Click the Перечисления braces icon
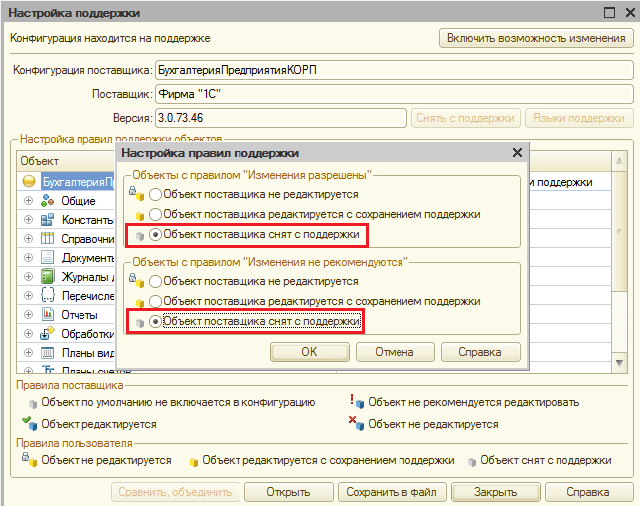640x506 pixels. [47, 295]
